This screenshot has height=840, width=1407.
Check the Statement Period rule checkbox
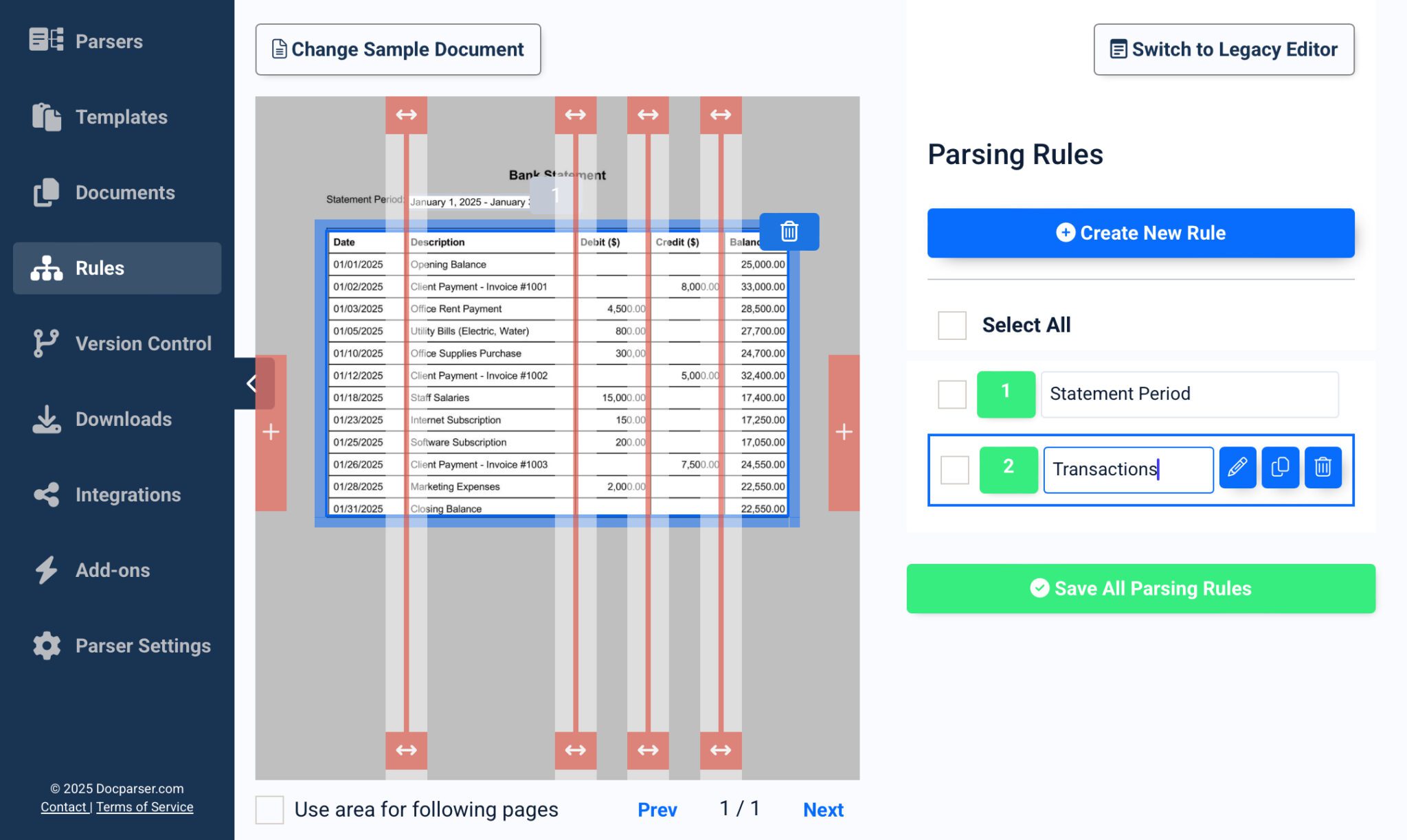[x=952, y=394]
